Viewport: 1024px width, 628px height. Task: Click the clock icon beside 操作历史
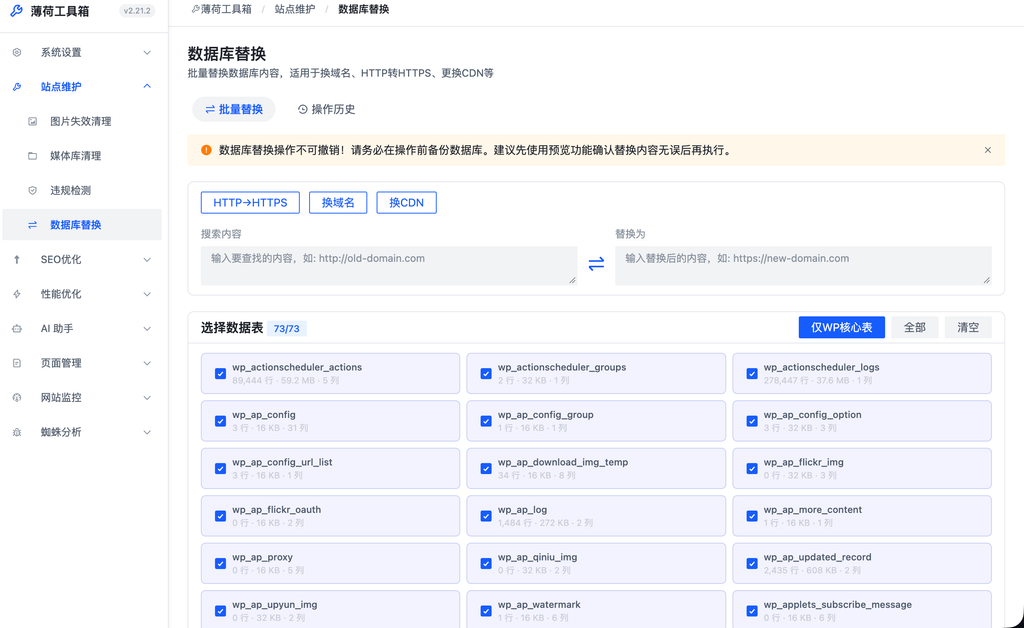[302, 110]
